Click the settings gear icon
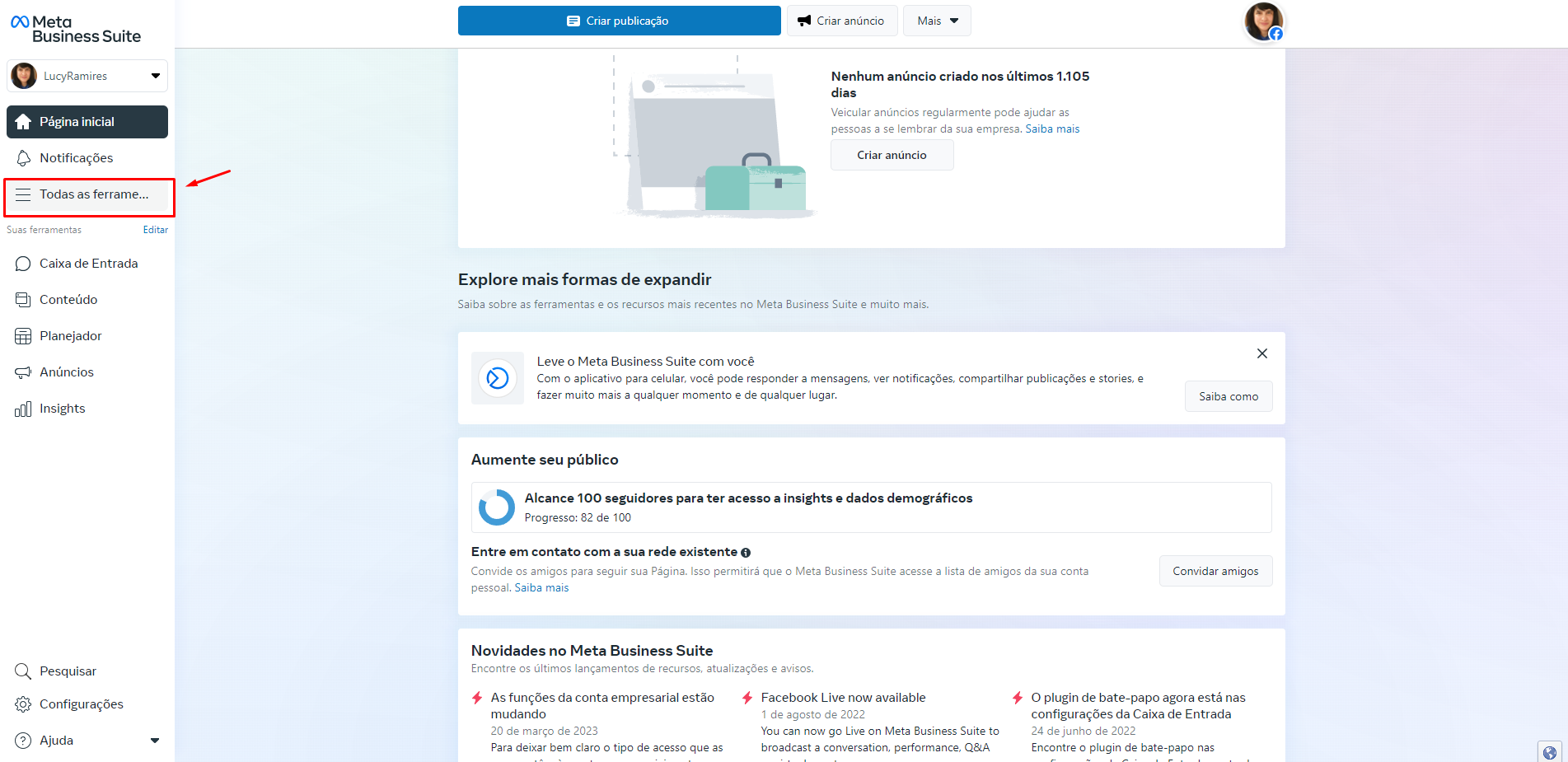The height and width of the screenshot is (762, 1568). click(x=23, y=704)
